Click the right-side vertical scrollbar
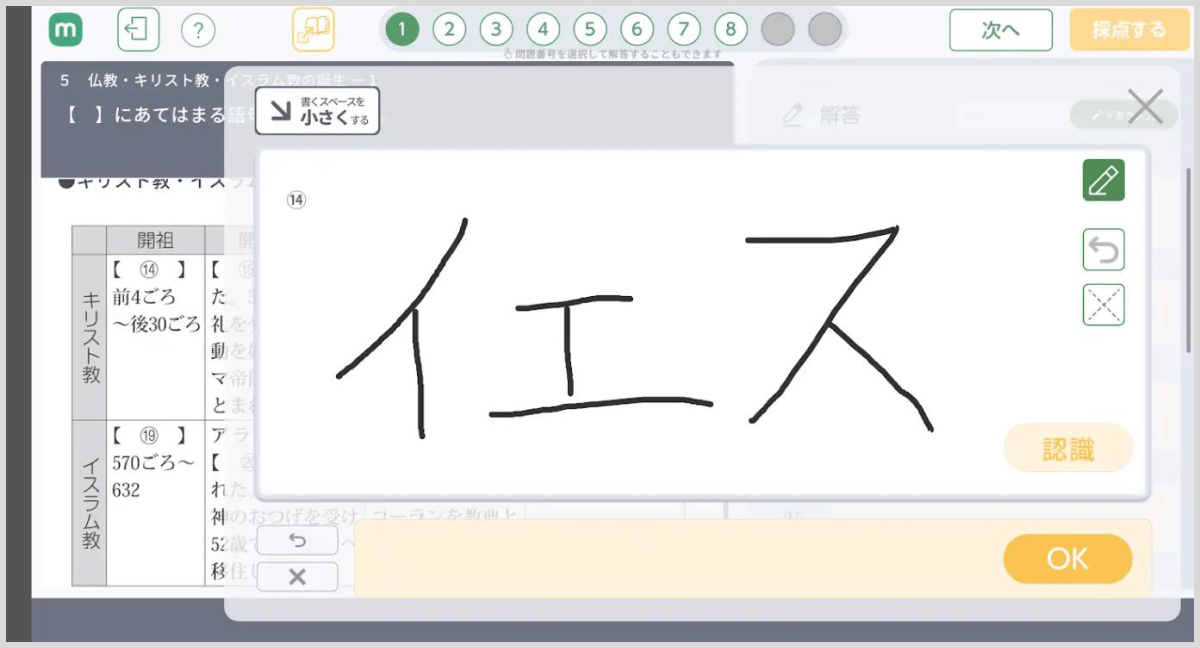 (x=1188, y=260)
